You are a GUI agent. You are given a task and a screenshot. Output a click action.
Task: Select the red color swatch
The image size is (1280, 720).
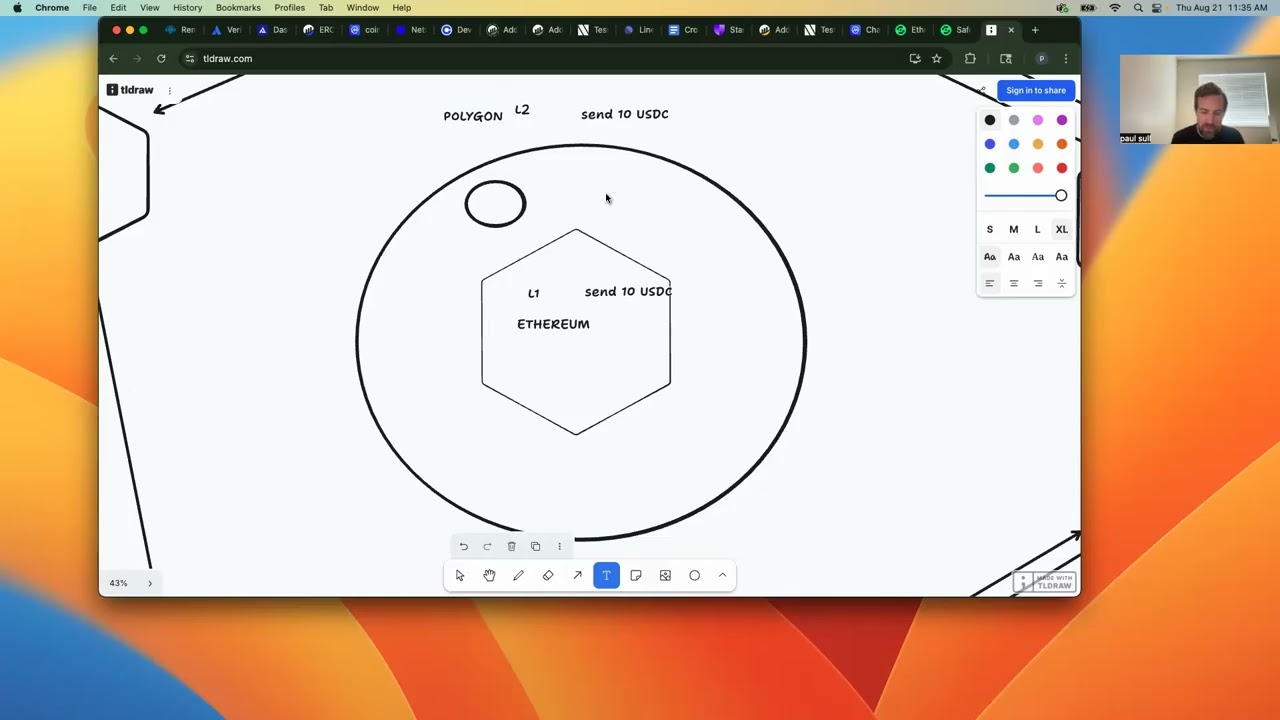click(1062, 168)
